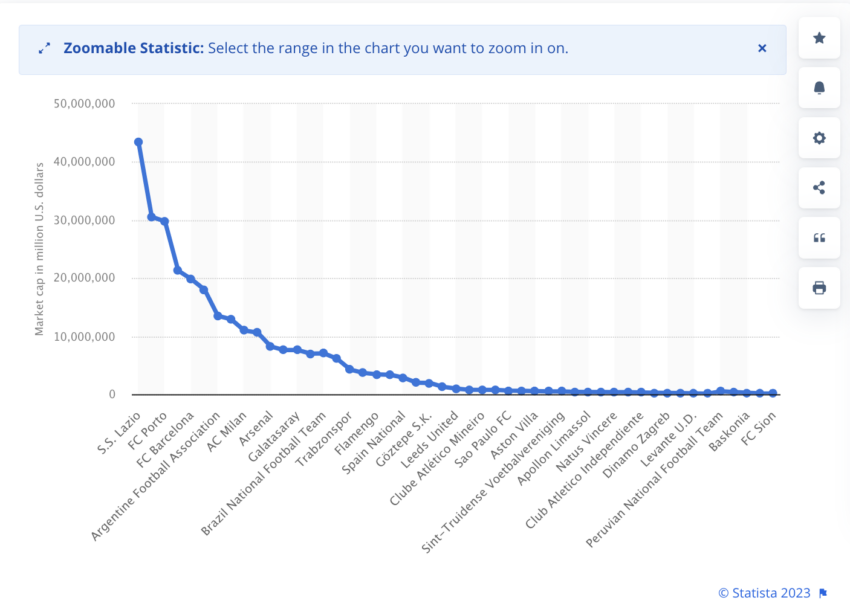The width and height of the screenshot is (850, 609).
Task: Click the flag icon beside Statista 2023
Action: (823, 593)
